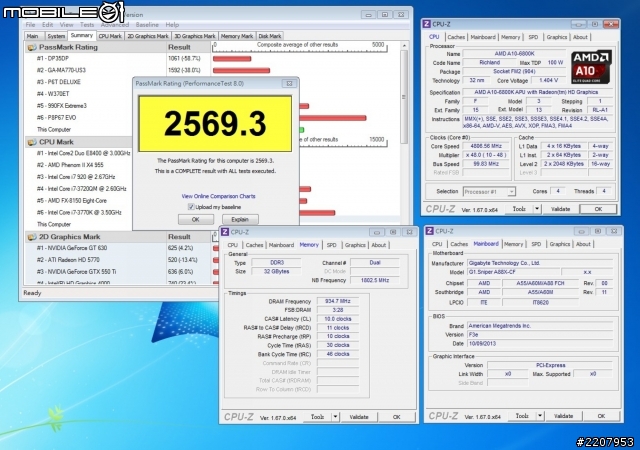Click the PassMark Rating section folder icon

point(31,48)
